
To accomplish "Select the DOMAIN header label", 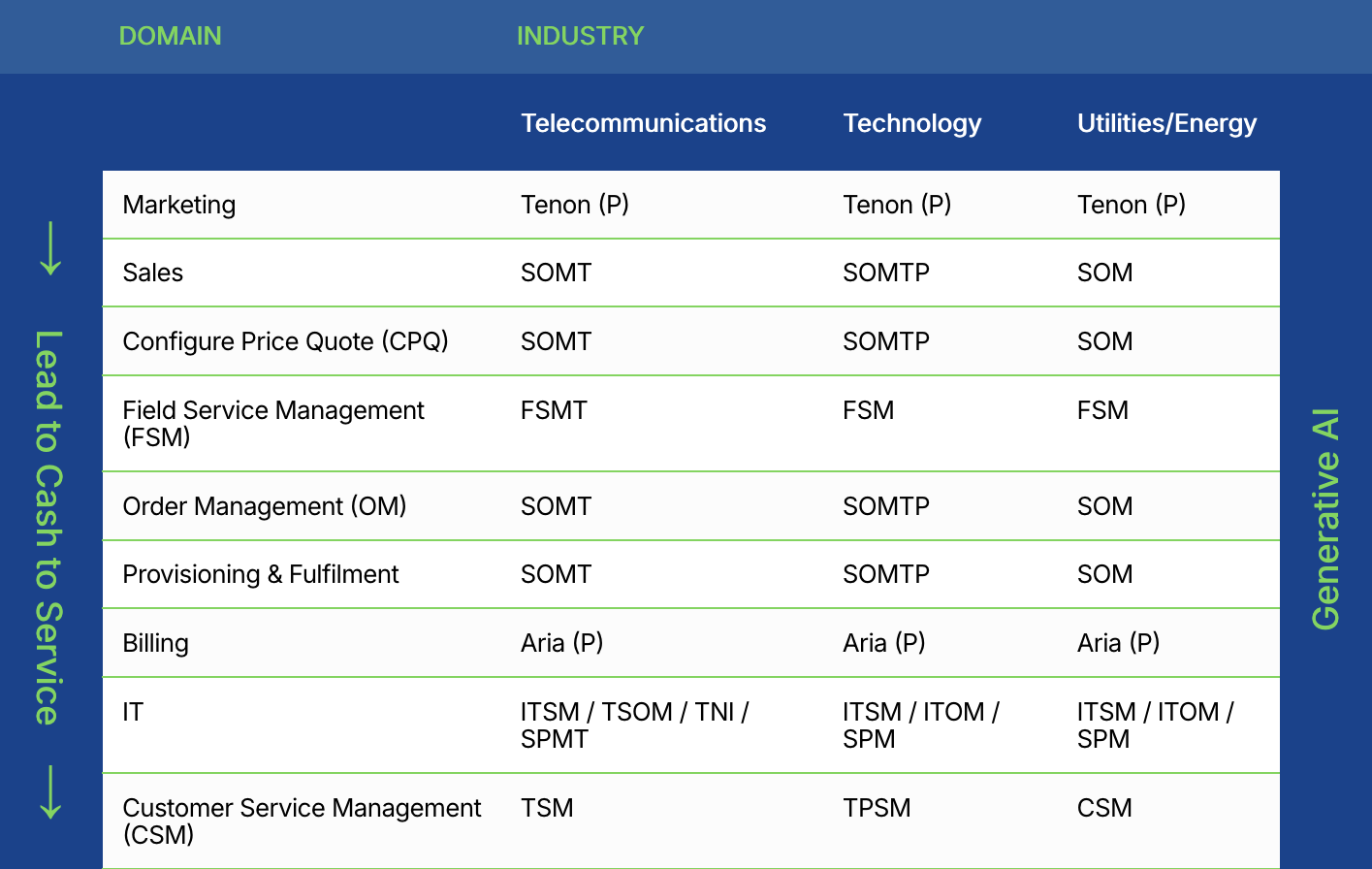I will coord(170,36).
